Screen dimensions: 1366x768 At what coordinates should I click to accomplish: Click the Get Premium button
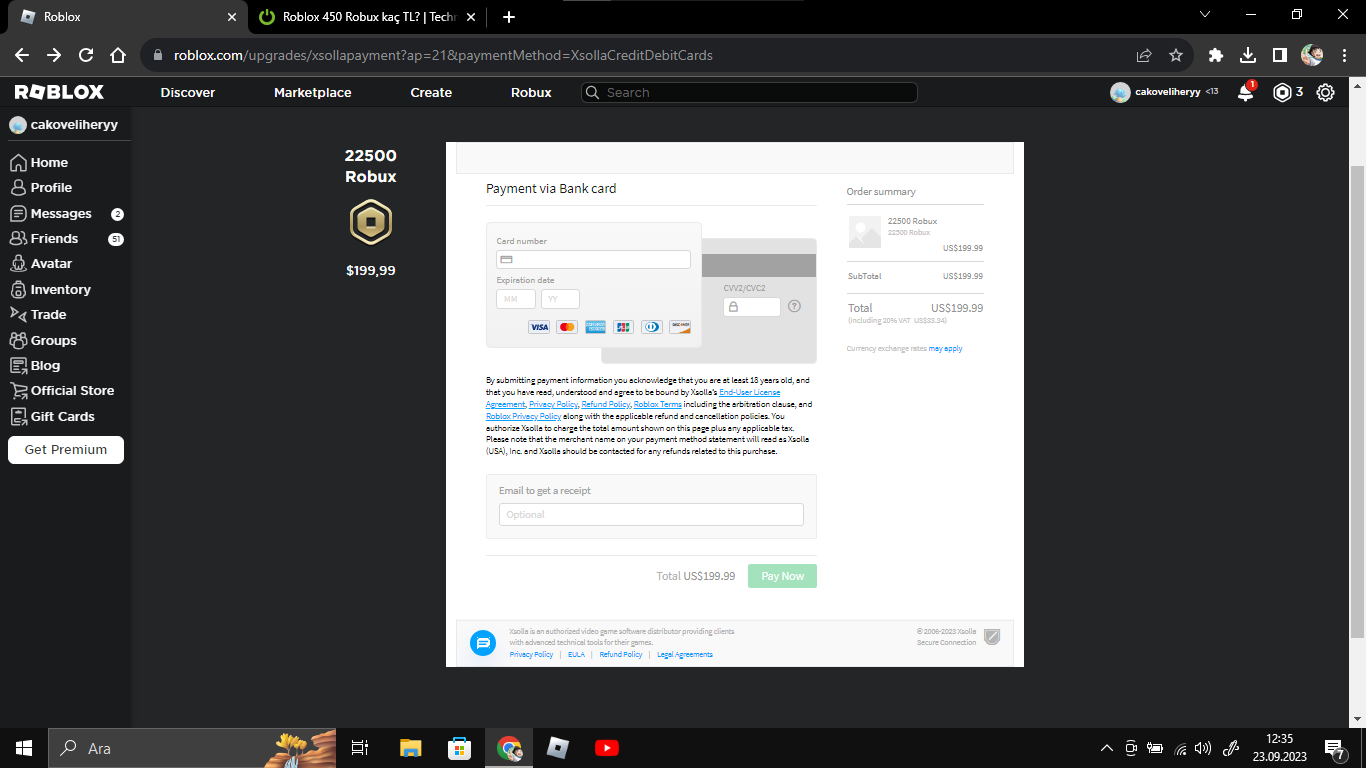click(x=66, y=450)
